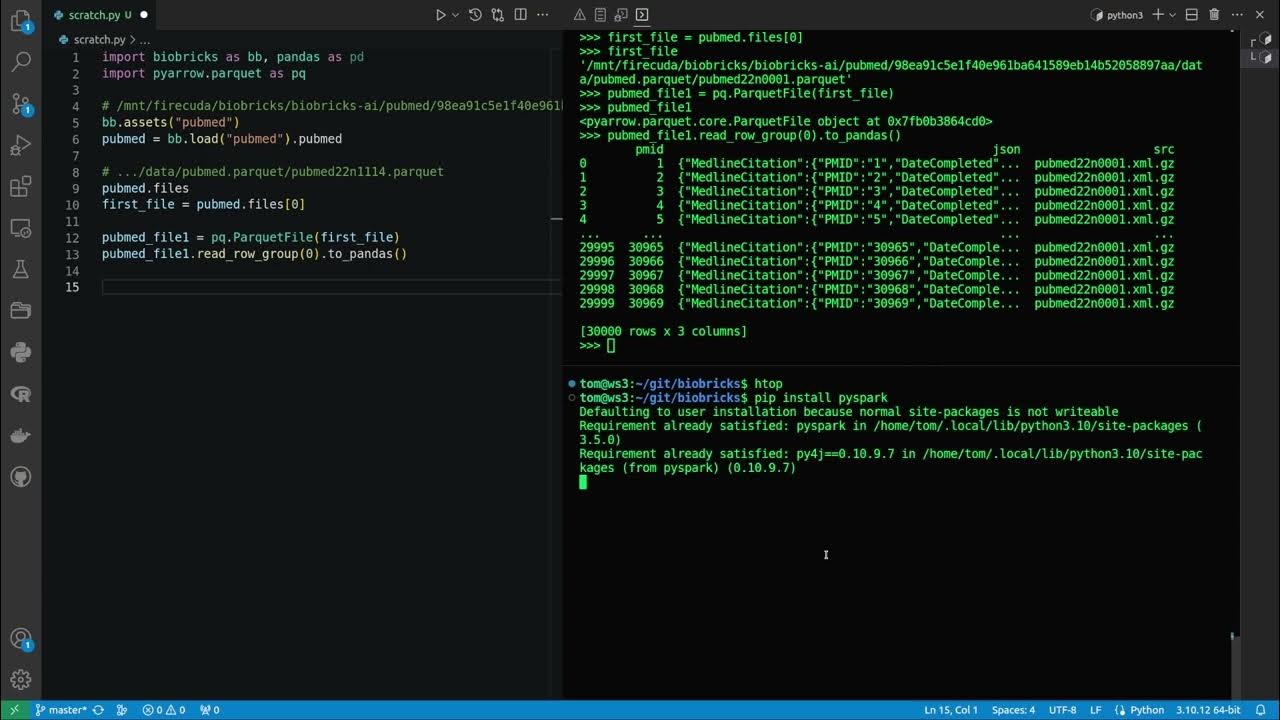
Task: Open the R extension view
Action: [20, 394]
